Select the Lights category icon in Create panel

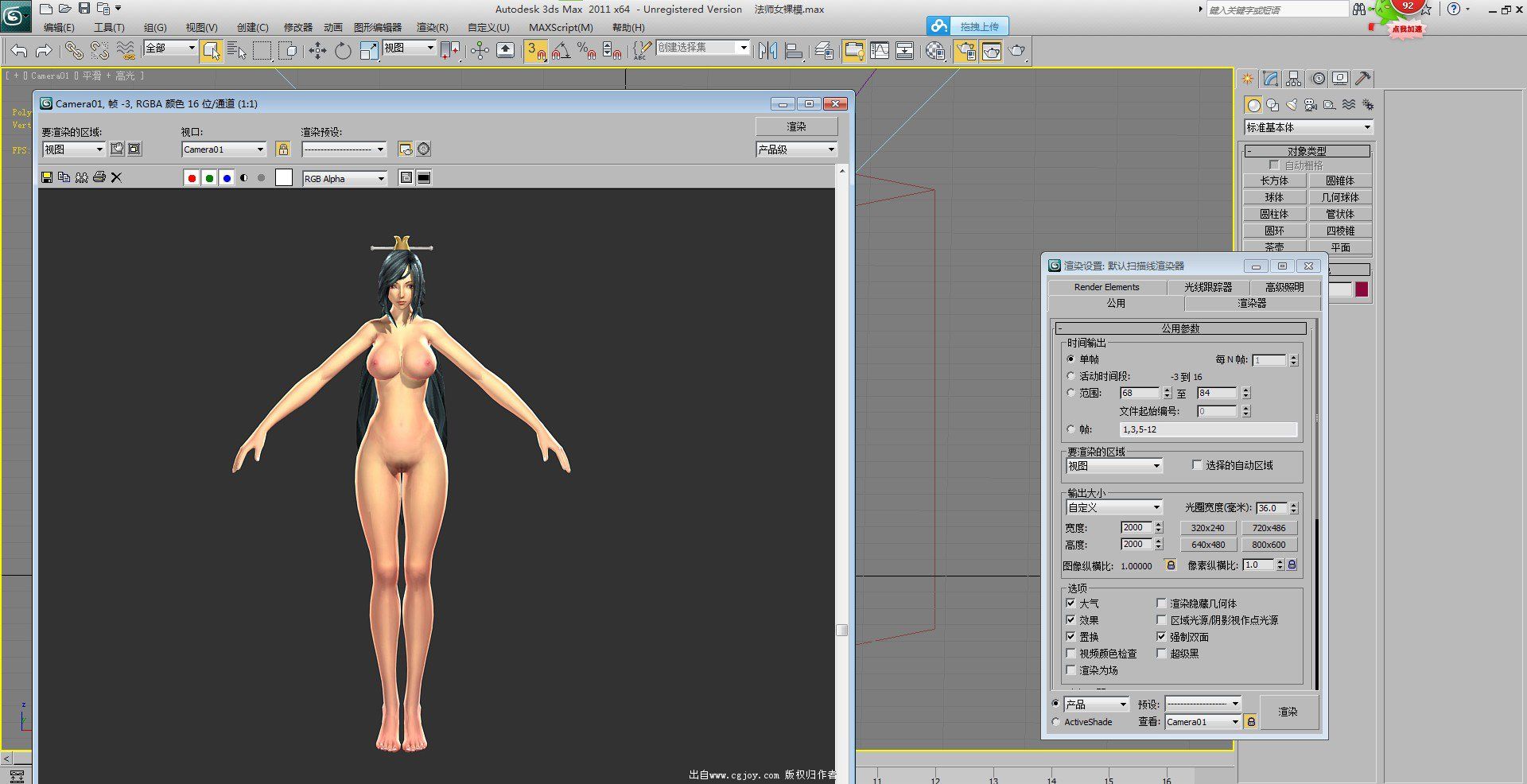(x=1292, y=105)
